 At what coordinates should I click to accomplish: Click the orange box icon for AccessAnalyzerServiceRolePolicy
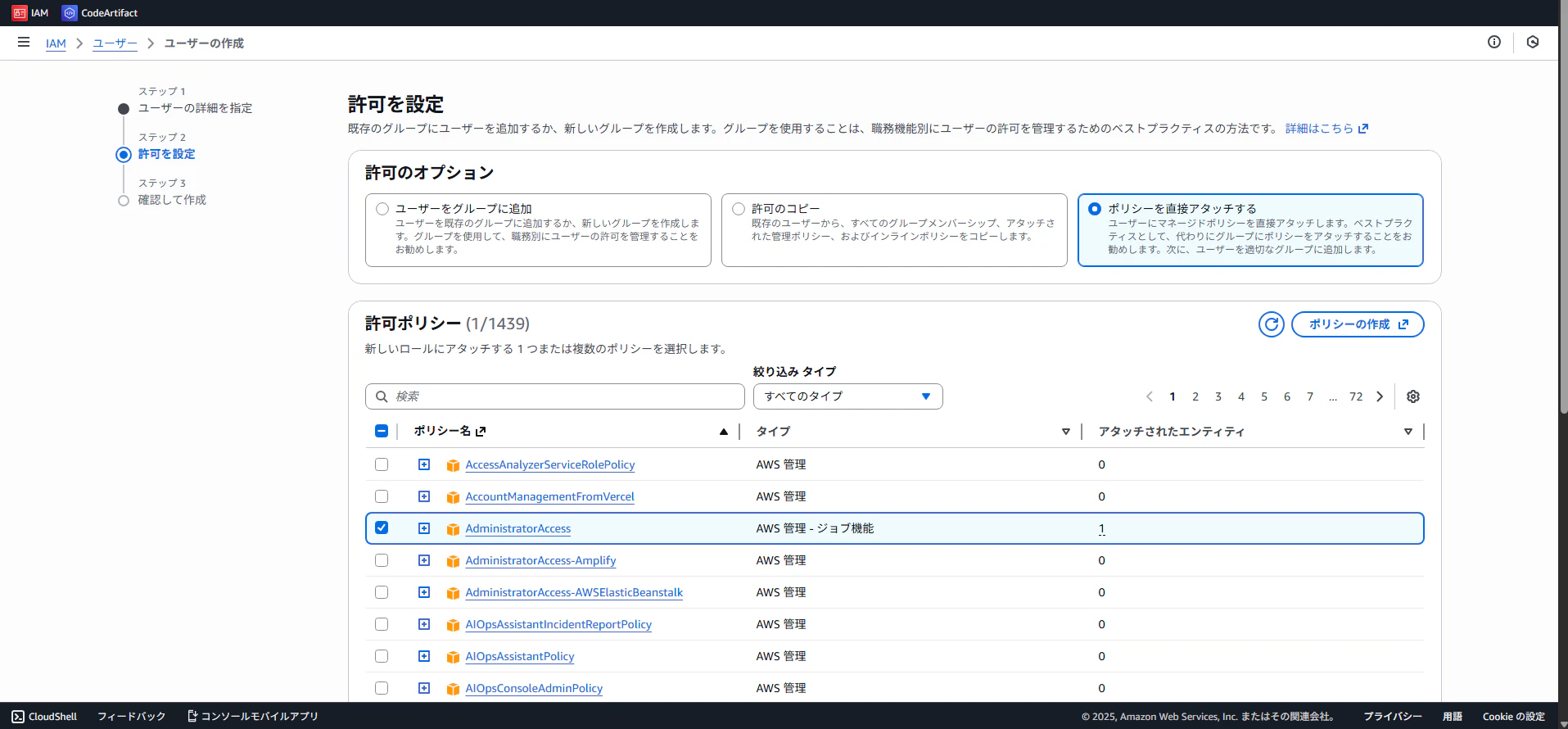453,465
